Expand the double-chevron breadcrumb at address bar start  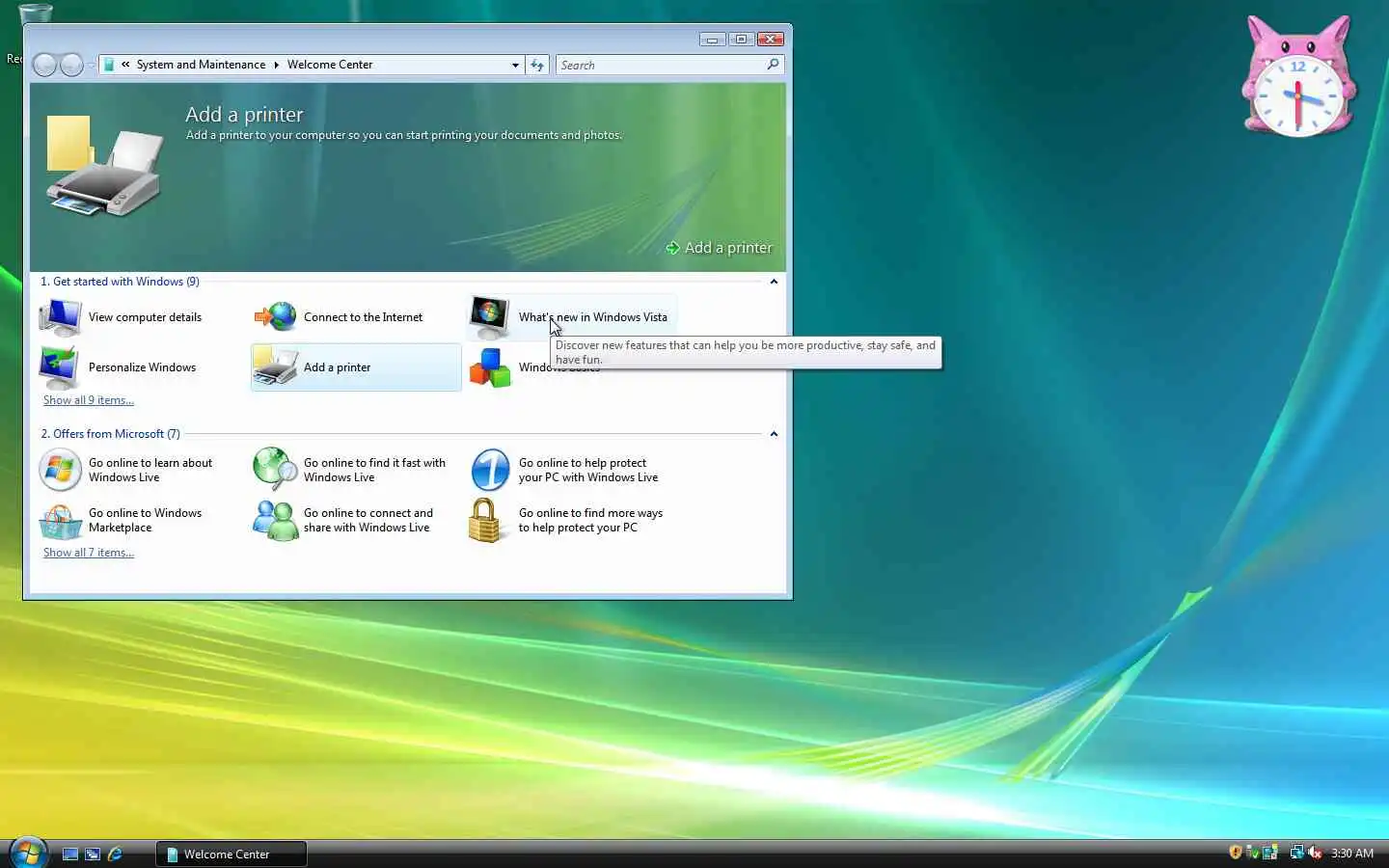tap(125, 65)
